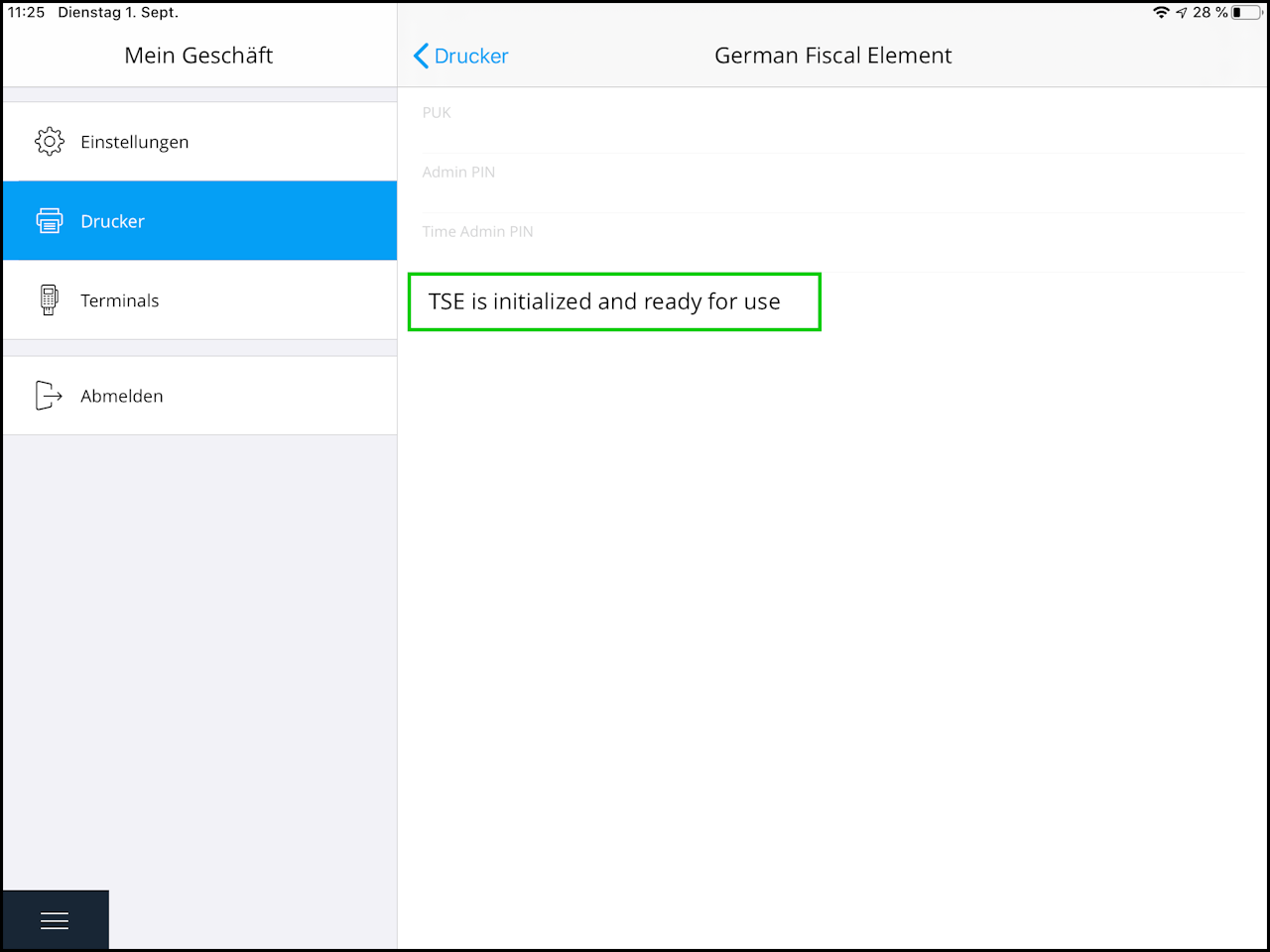Viewport: 1270px width, 952px height.
Task: Tap the location arrow status icon
Action: pos(1182,13)
